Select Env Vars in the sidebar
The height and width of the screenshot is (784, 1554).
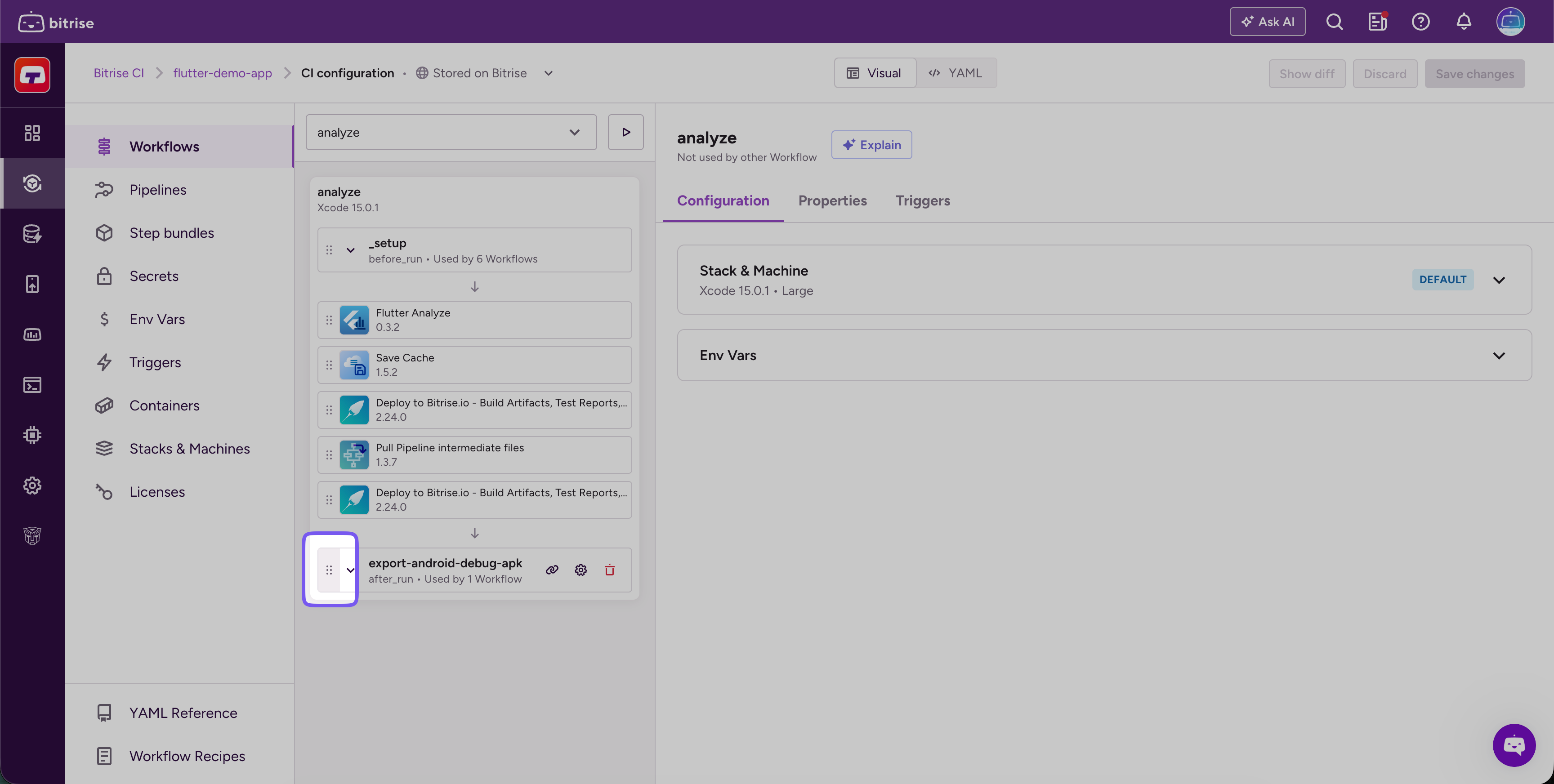[179, 319]
